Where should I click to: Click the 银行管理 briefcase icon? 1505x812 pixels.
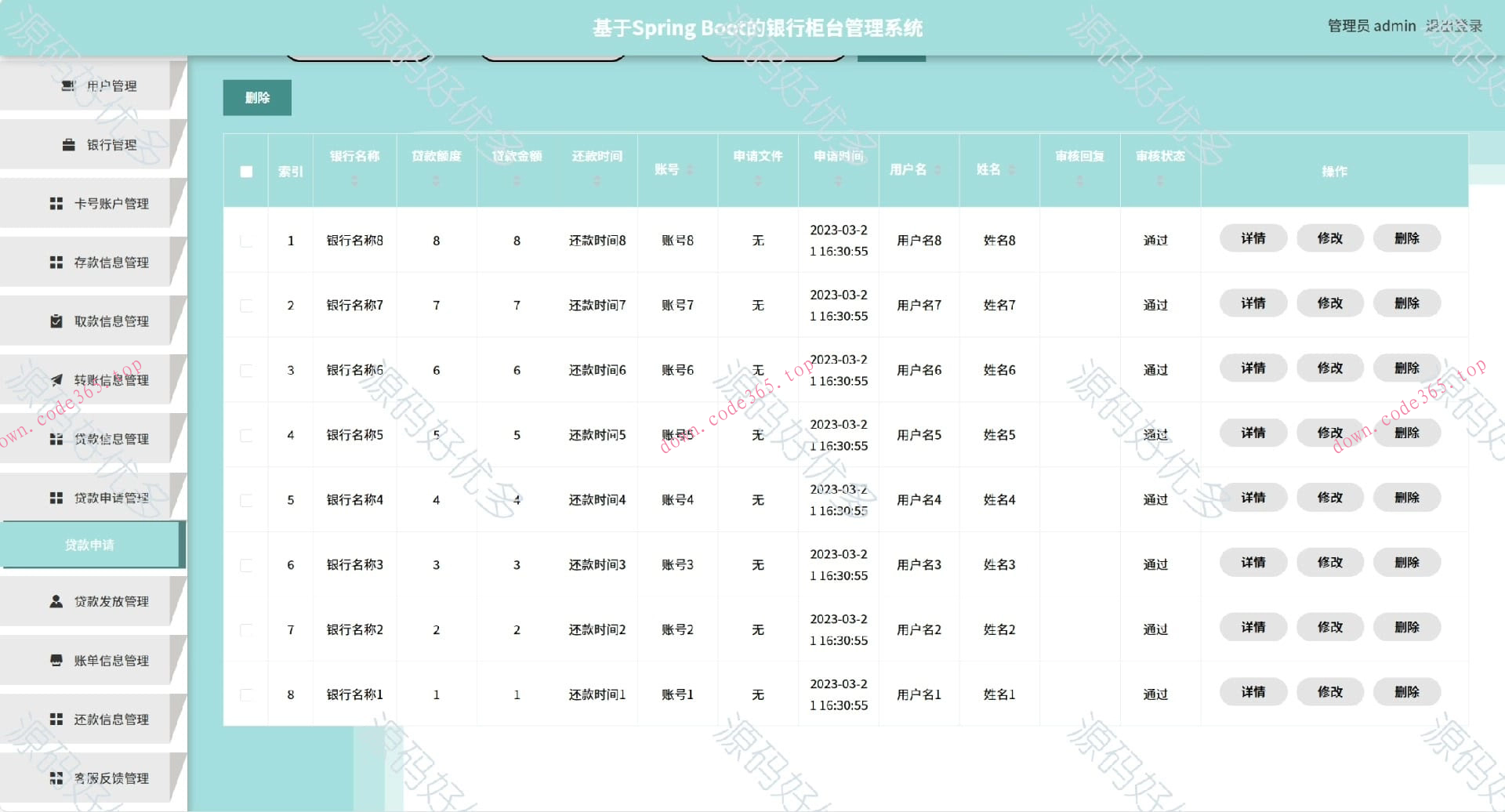67,145
